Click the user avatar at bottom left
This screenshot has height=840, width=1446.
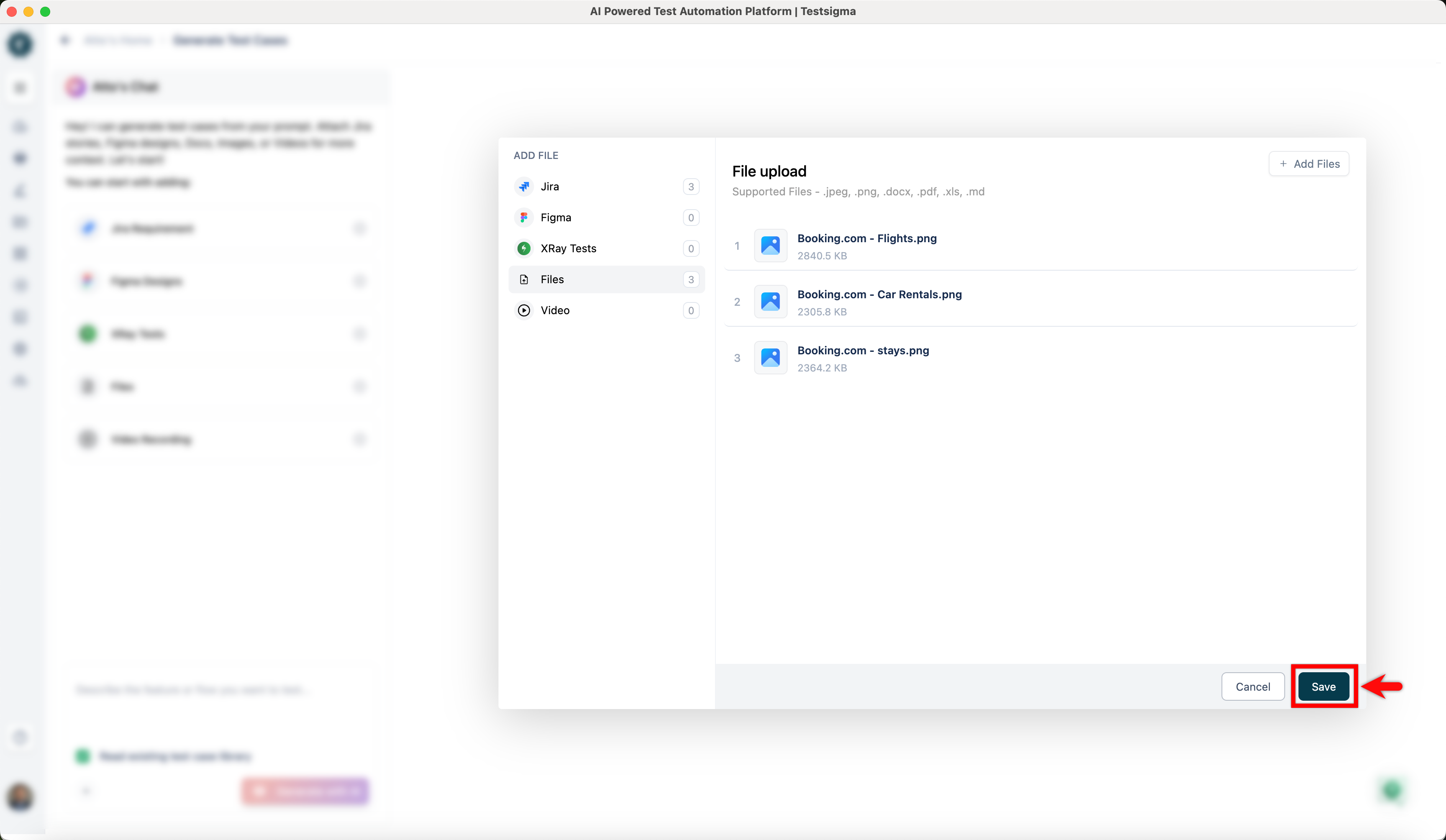point(20,796)
